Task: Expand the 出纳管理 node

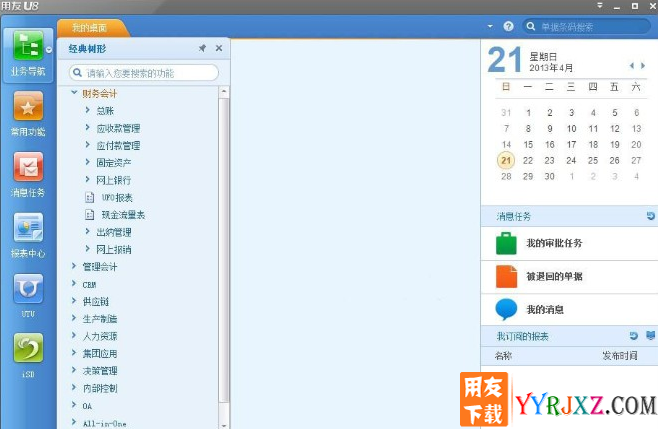Action: (87, 232)
